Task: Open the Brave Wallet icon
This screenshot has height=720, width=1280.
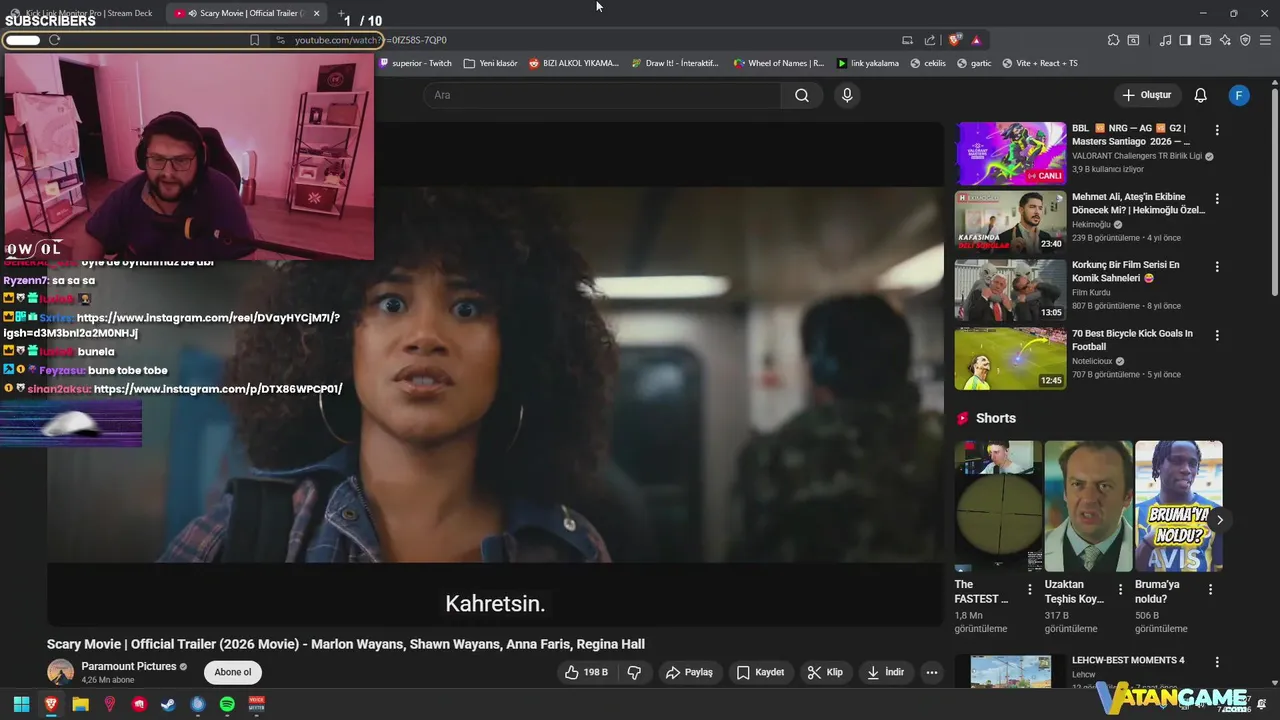Action: [x=1205, y=40]
